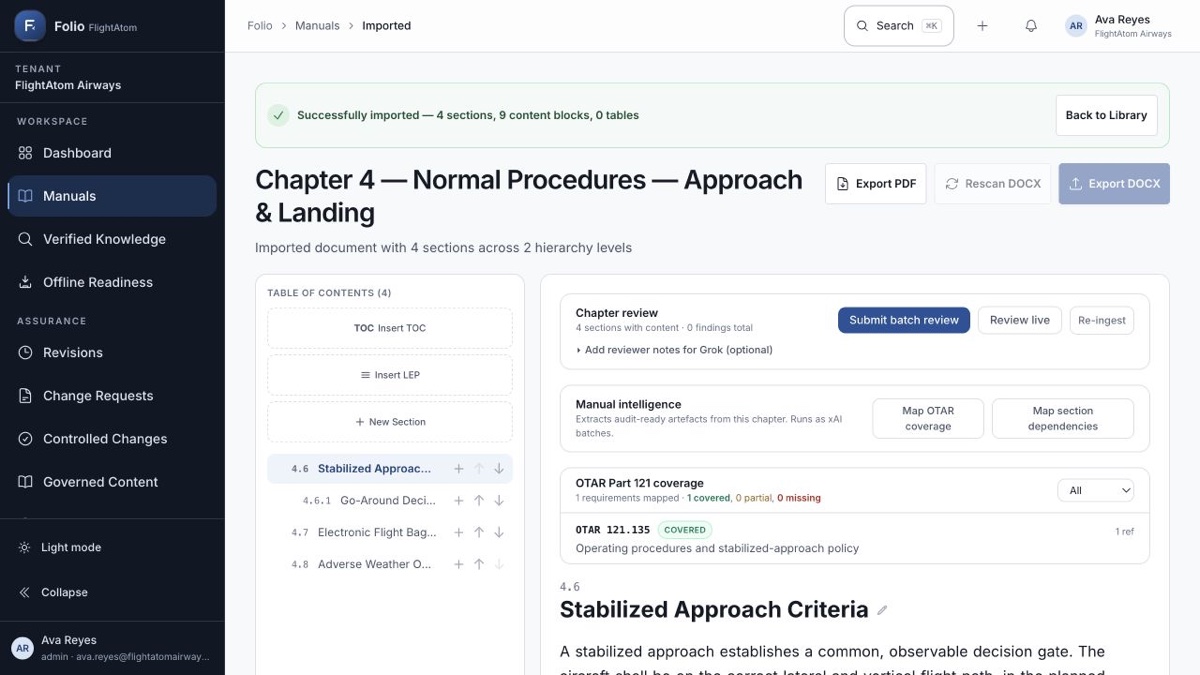This screenshot has width=1200, height=675.
Task: Move Go-Around Decision section down
Action: 499,501
